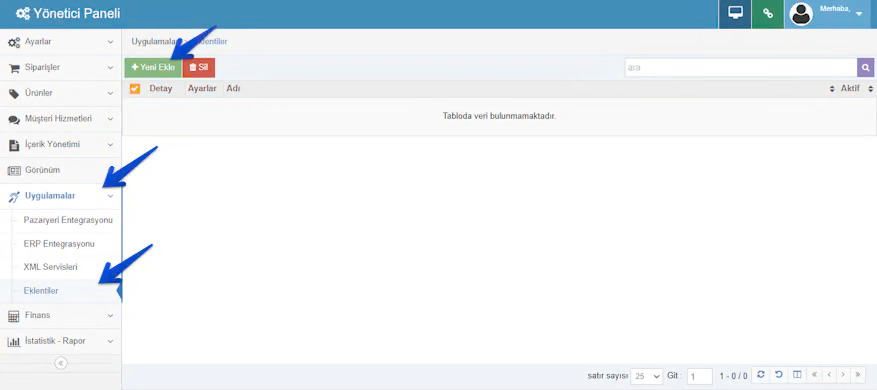The height and width of the screenshot is (390, 877).
Task: Toggle the select-all checkbox in table header
Action: [134, 88]
